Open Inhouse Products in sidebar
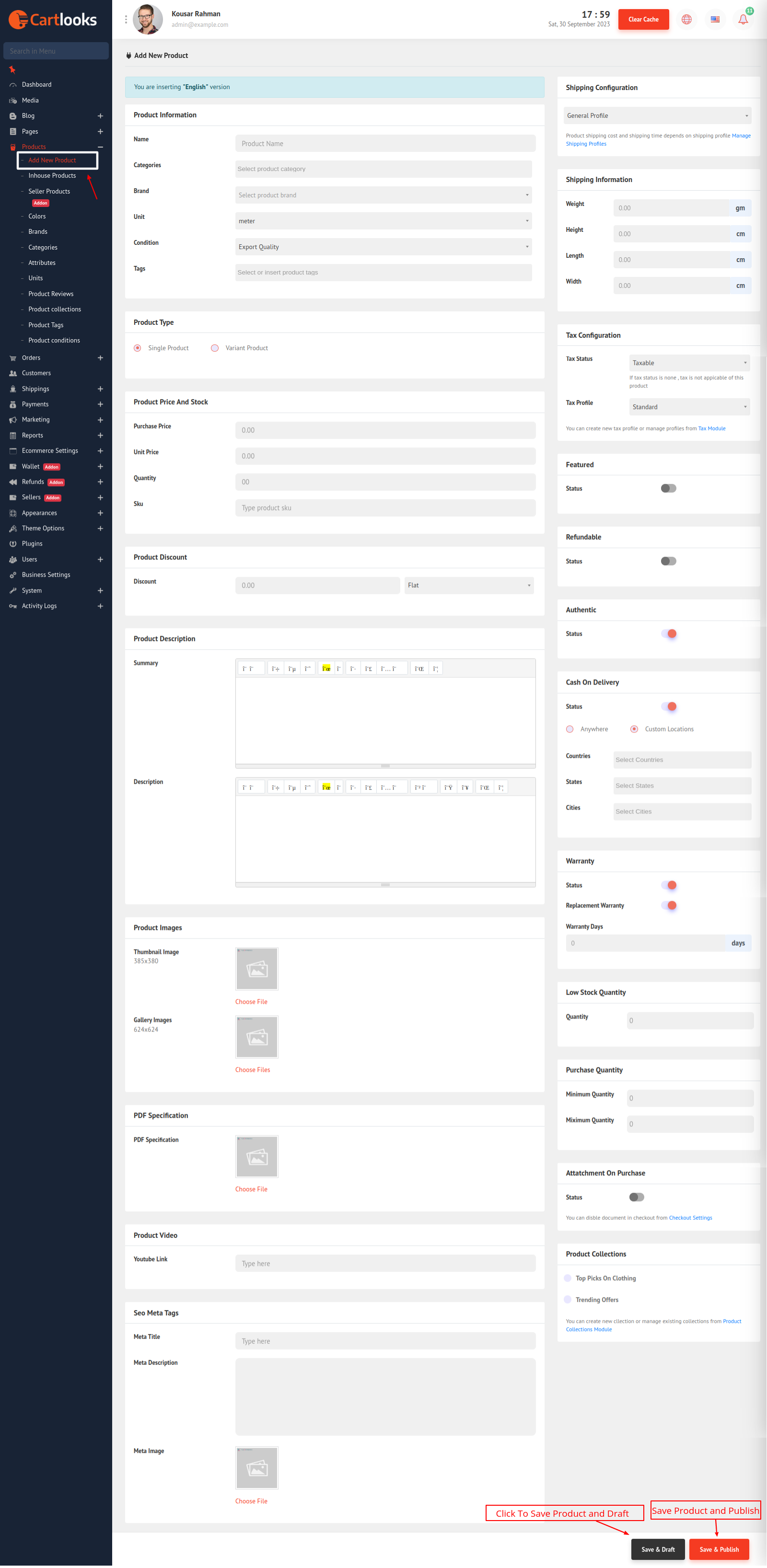The image size is (767, 1568). coord(52,175)
